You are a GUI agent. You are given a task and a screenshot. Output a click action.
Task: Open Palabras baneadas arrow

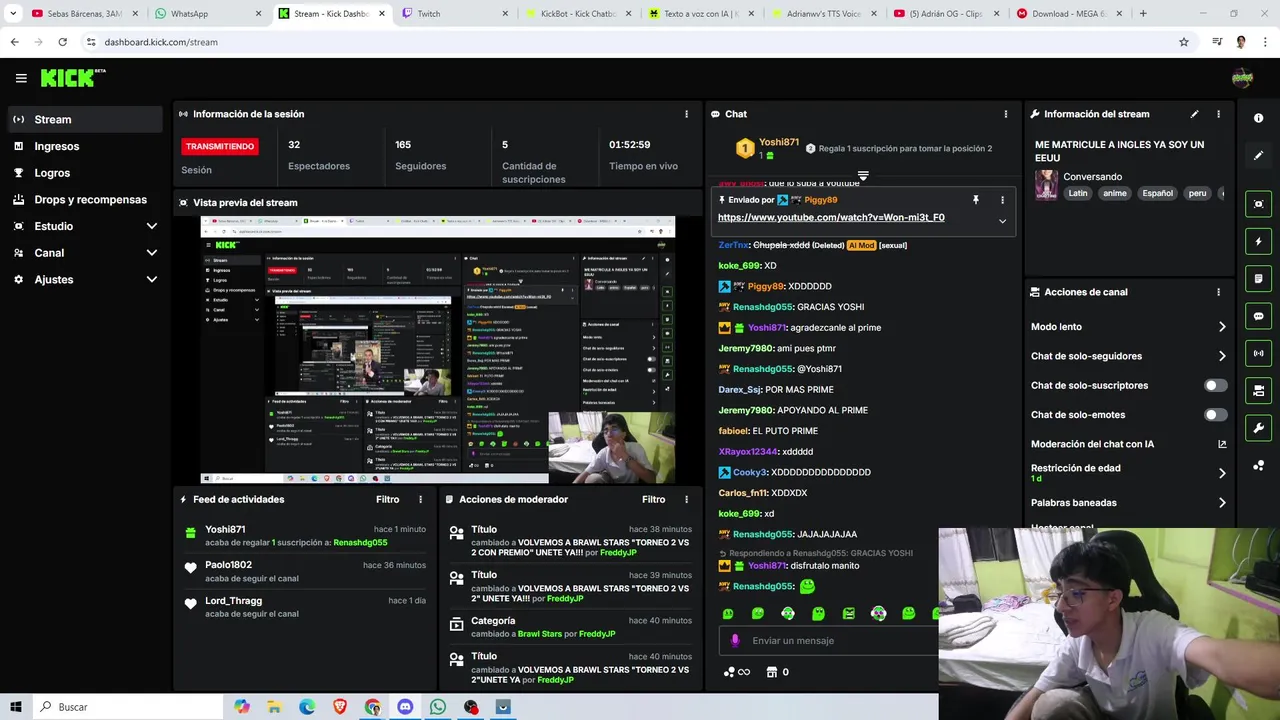(1222, 503)
